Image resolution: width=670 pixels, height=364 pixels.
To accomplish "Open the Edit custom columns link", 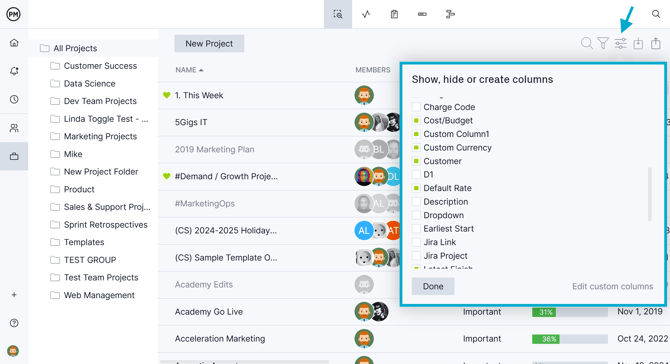I will (x=612, y=286).
